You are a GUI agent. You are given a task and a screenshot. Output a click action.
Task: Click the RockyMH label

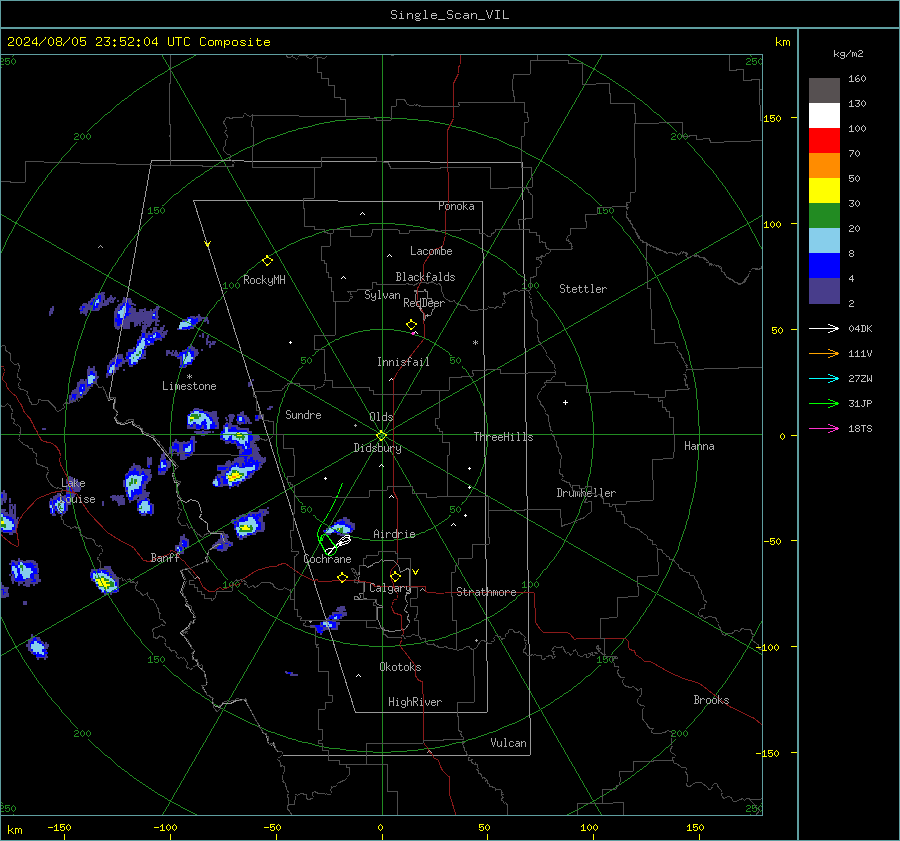[x=264, y=280]
